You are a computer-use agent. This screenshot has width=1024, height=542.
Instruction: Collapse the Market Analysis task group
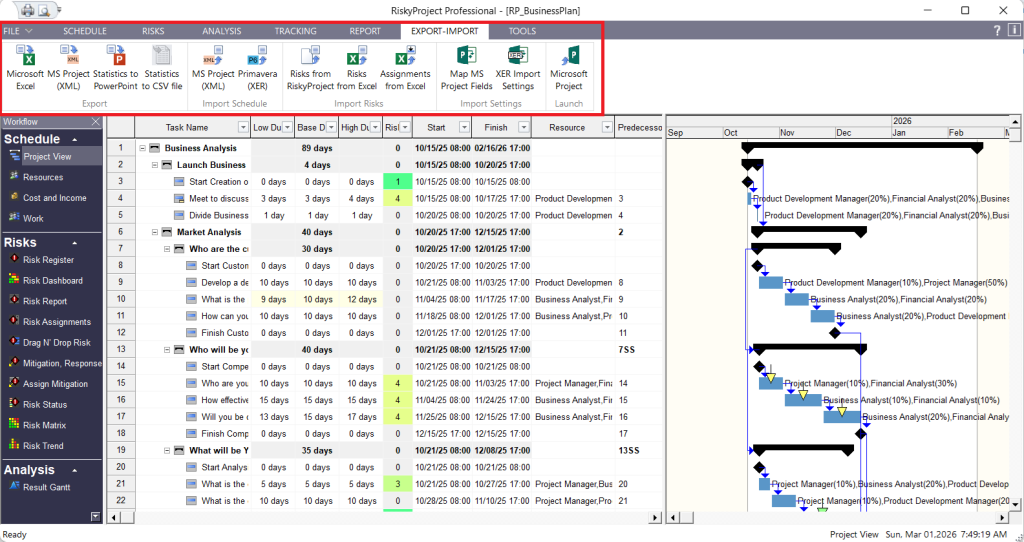(x=154, y=232)
